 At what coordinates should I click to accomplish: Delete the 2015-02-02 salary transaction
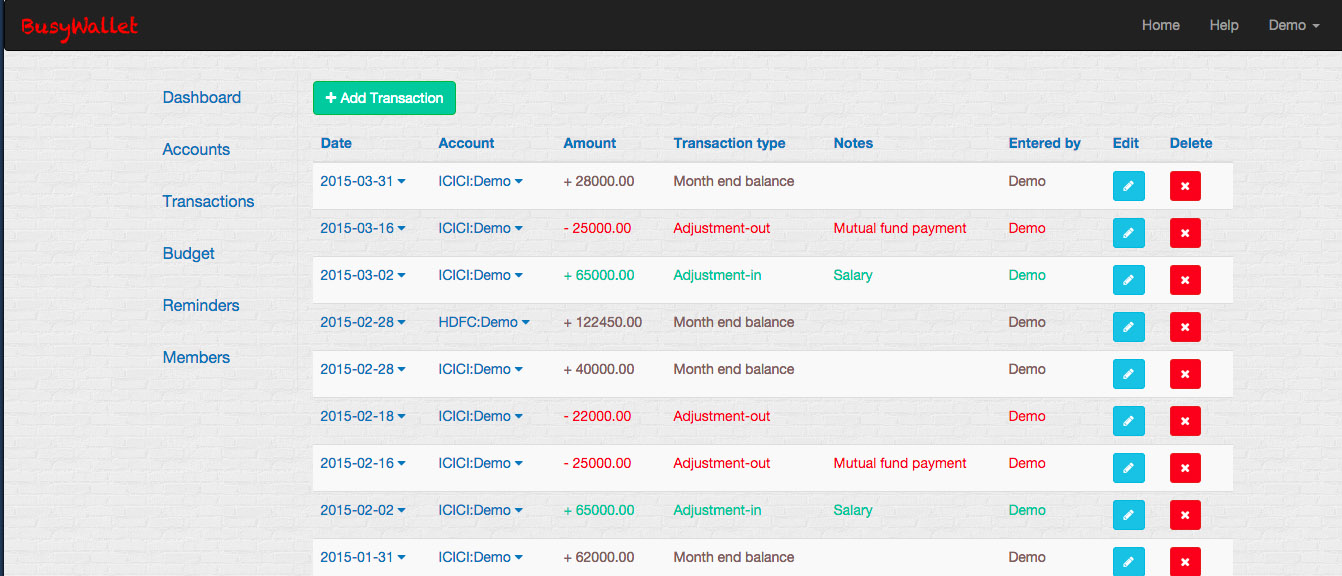[1185, 515]
